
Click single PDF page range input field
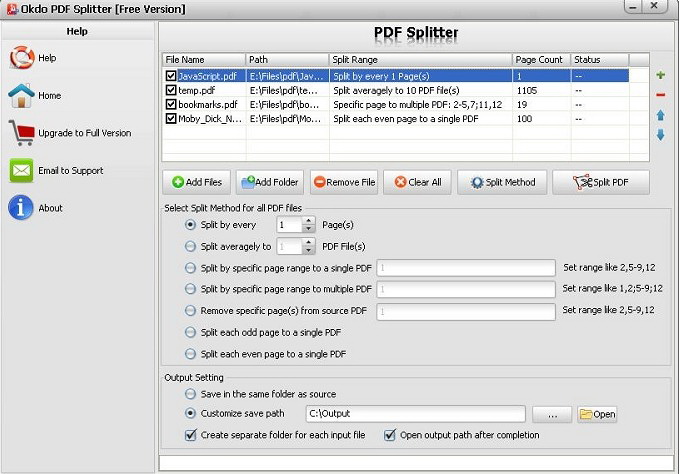pyautogui.click(x=466, y=268)
